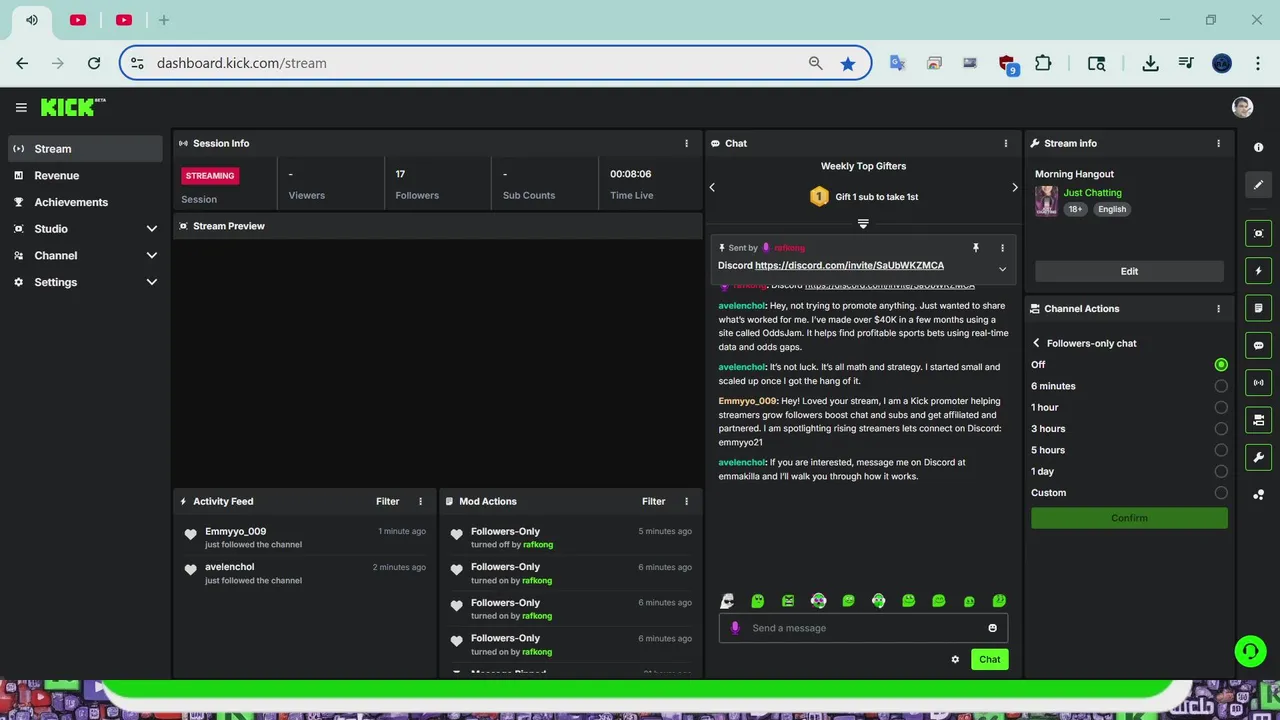
Task: Open the info icon in the right sidebar
Action: point(1258,148)
